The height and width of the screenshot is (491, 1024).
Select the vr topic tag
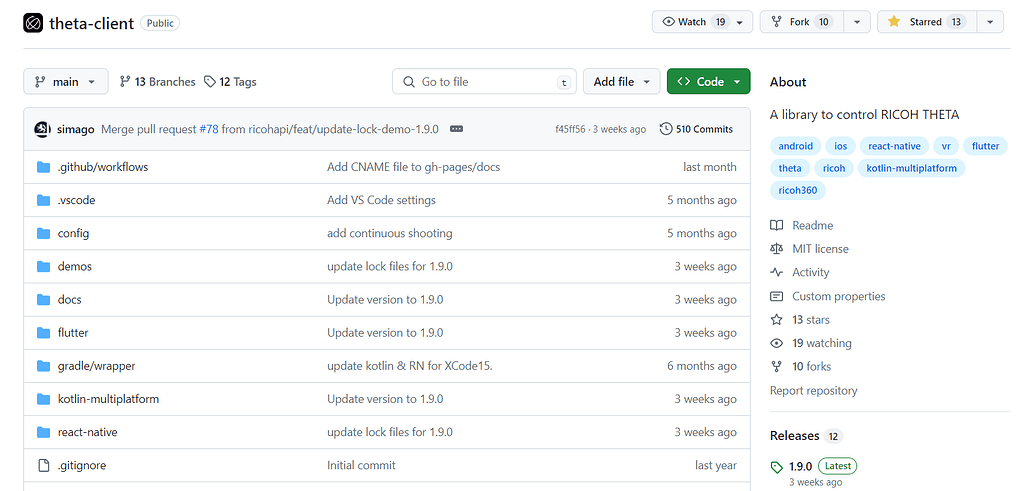click(946, 146)
